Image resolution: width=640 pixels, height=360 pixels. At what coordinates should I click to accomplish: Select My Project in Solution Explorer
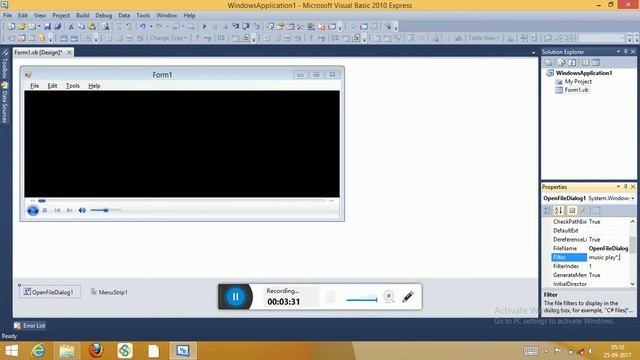coord(578,82)
